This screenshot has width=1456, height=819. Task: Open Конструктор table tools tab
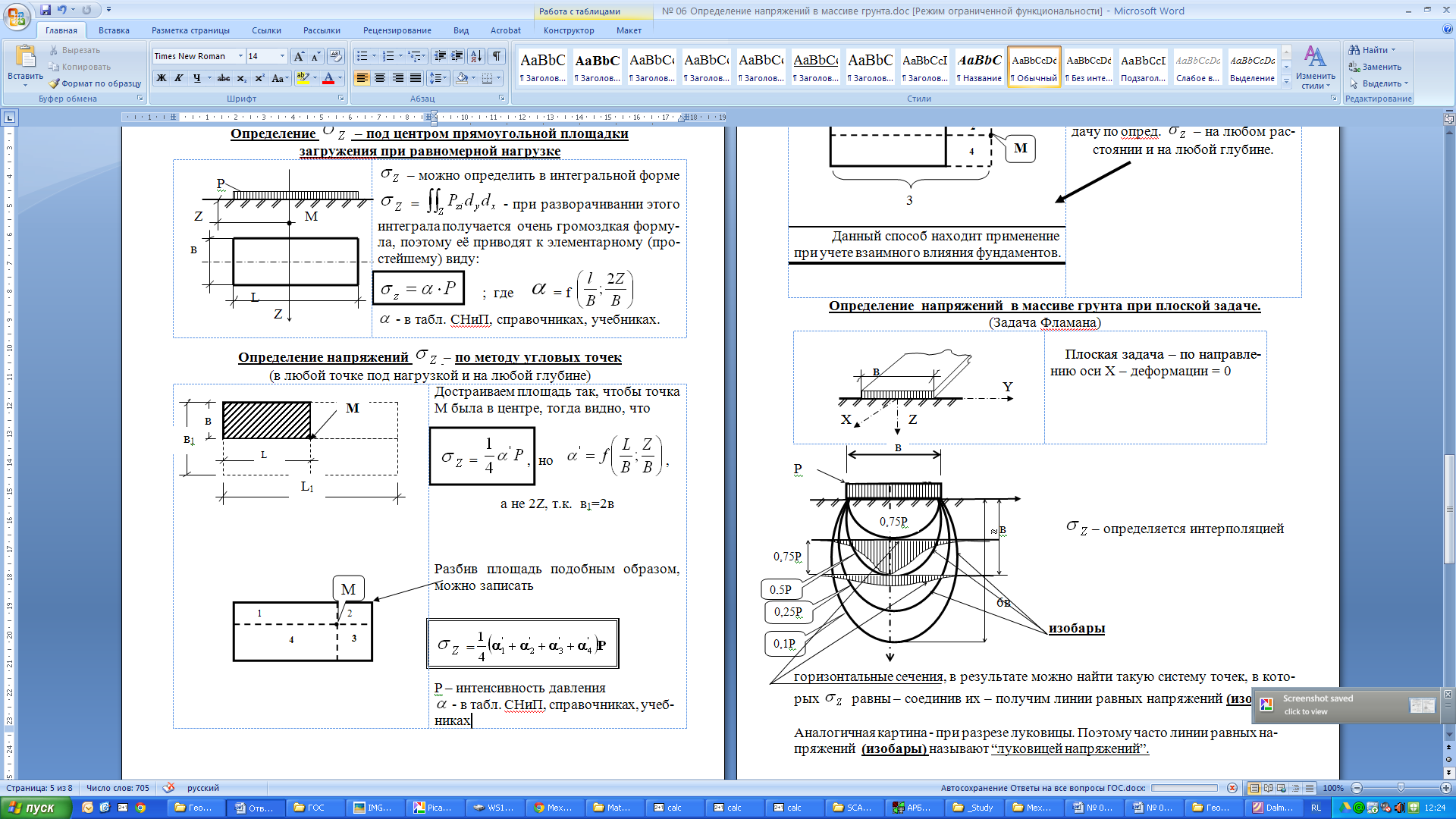569,30
